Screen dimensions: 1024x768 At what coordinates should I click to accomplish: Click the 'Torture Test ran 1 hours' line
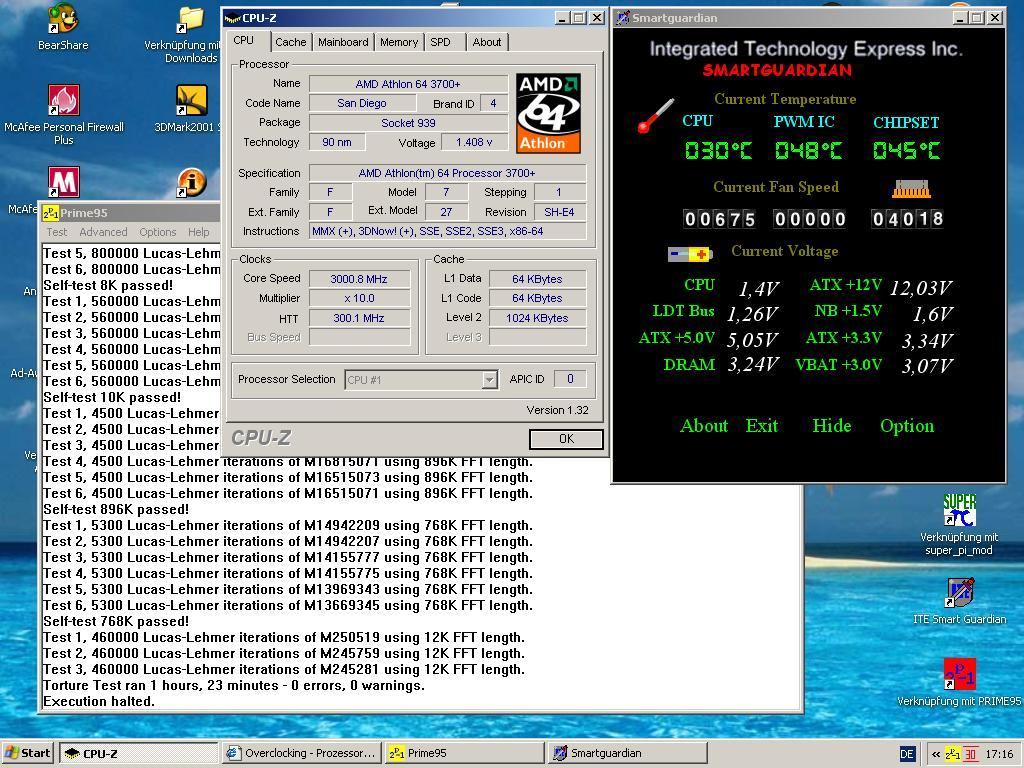click(x=234, y=686)
